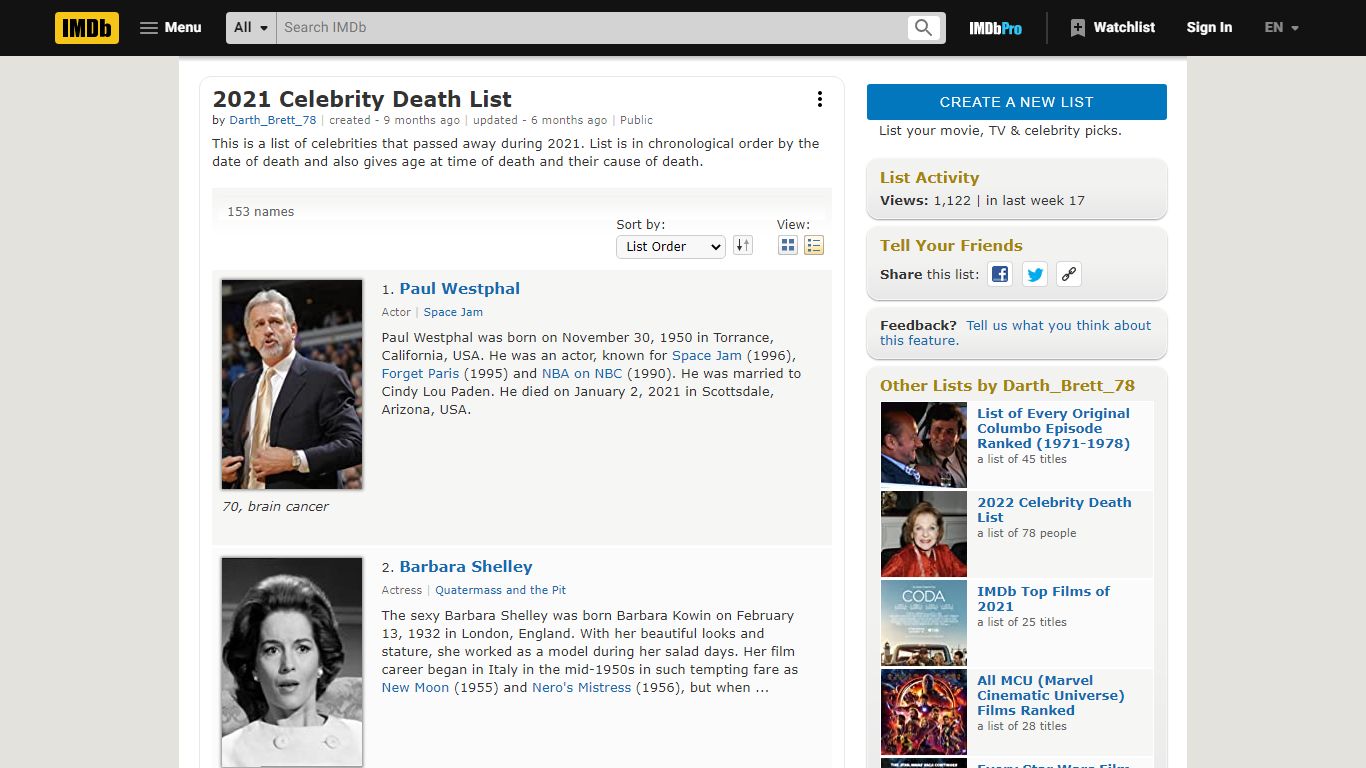Click Barbara Shelley's photo
Screen dimensions: 1366x768
pyautogui.click(x=292, y=662)
